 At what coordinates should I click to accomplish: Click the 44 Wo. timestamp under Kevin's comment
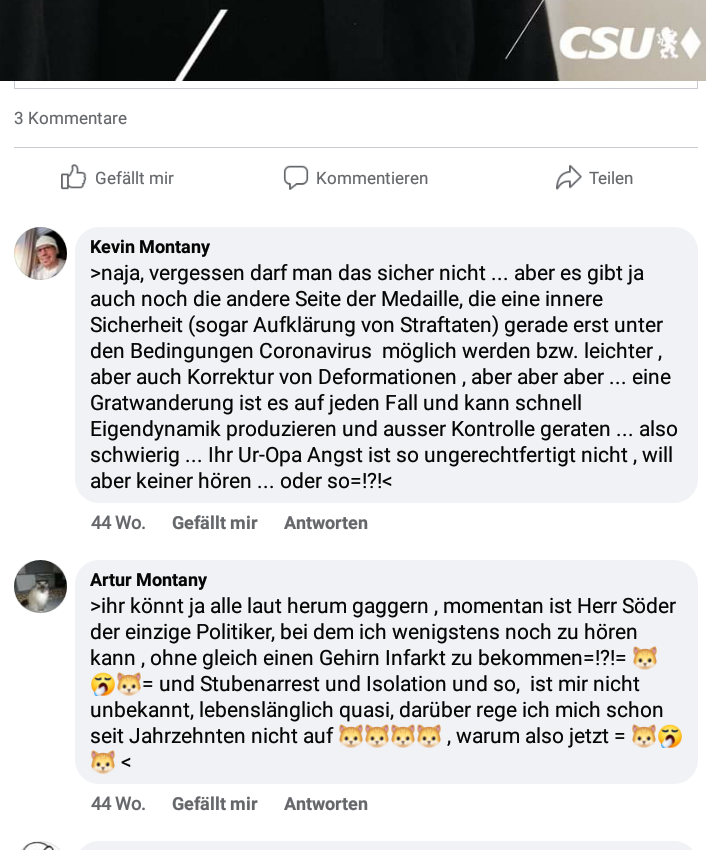pyautogui.click(x=118, y=523)
